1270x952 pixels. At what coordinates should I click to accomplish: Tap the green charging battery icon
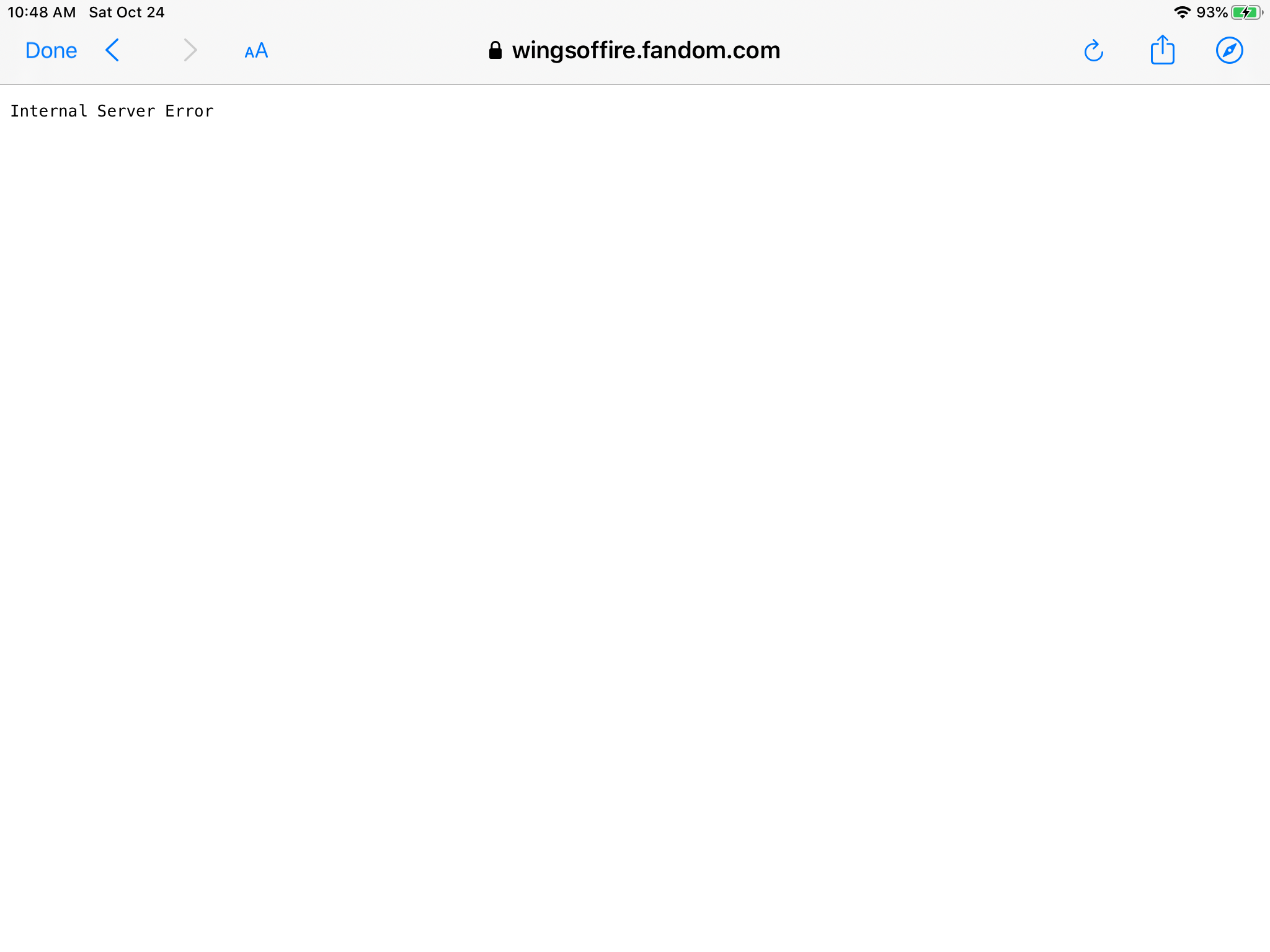coord(1246,12)
